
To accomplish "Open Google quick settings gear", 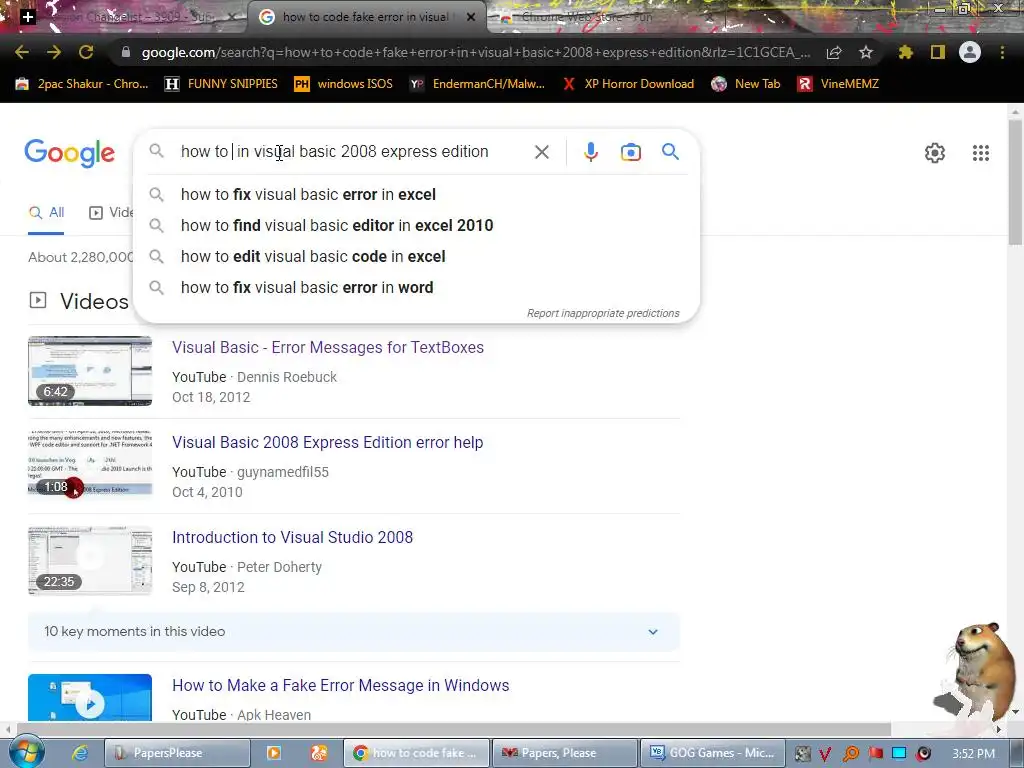I will point(935,153).
